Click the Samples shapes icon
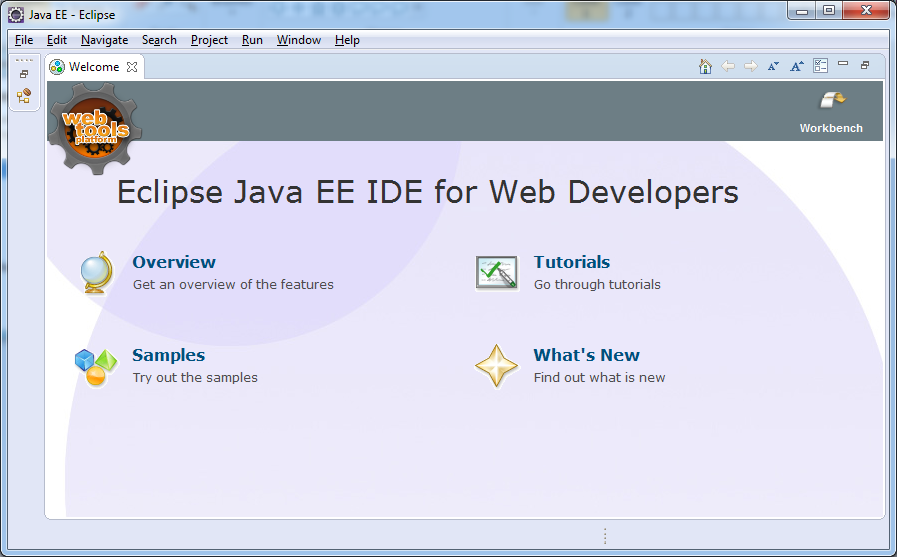This screenshot has width=897, height=557. coord(96,366)
